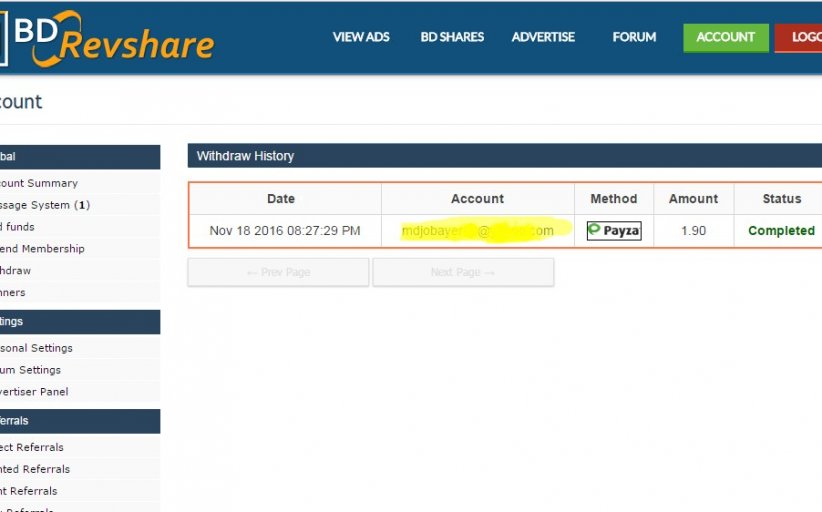Viewport: 822px width, 512px height.
Task: Go to the Advertise page
Action: (543, 37)
